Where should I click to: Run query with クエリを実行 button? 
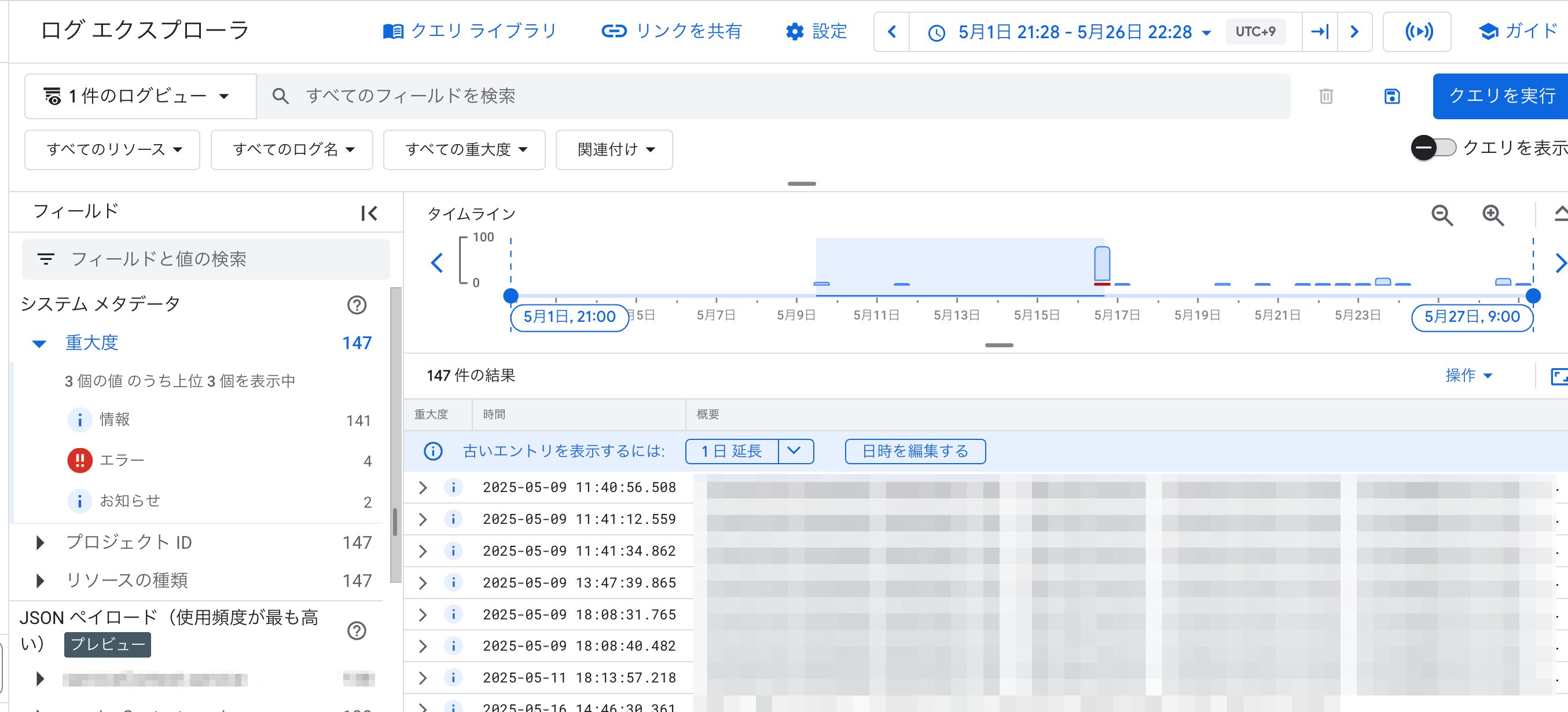[1501, 96]
